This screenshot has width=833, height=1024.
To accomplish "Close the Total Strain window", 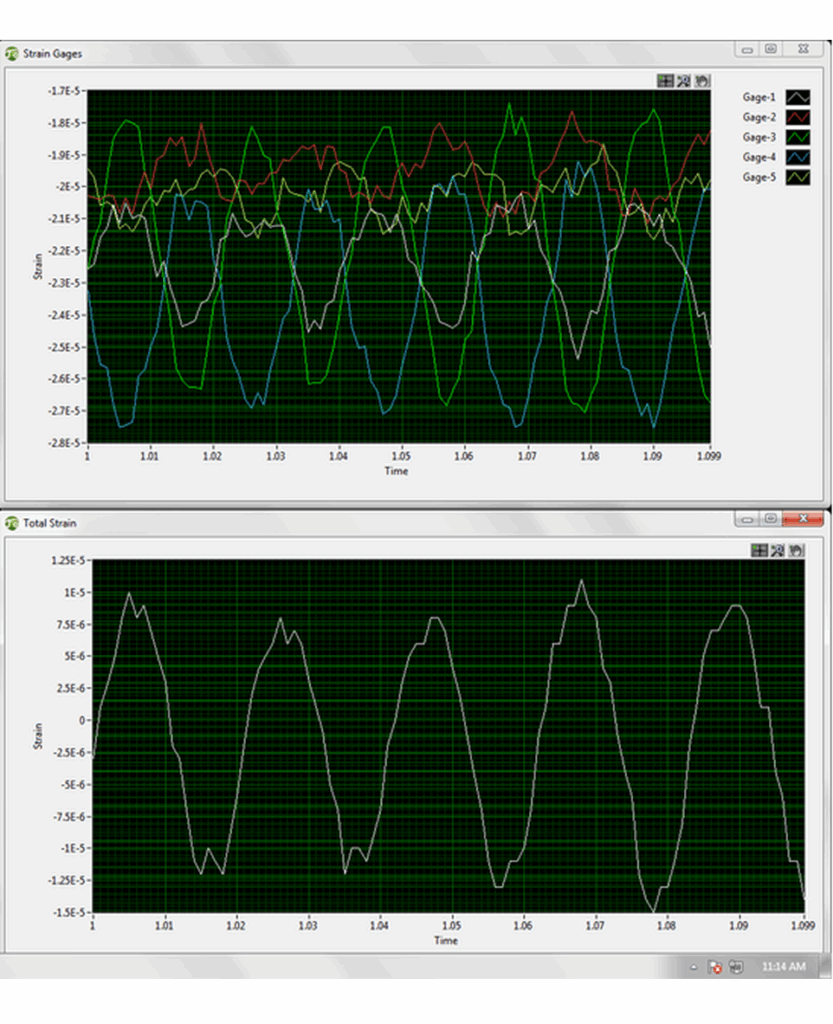I will point(803,518).
